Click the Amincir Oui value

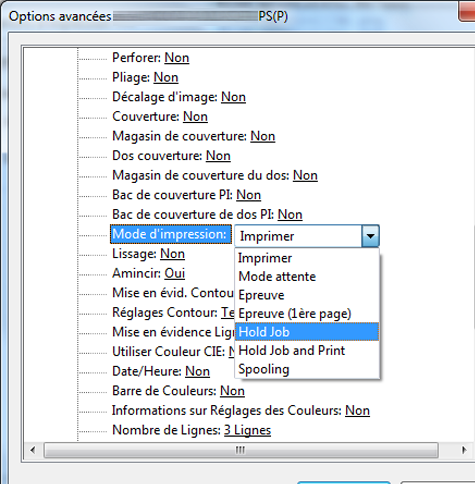175,273
